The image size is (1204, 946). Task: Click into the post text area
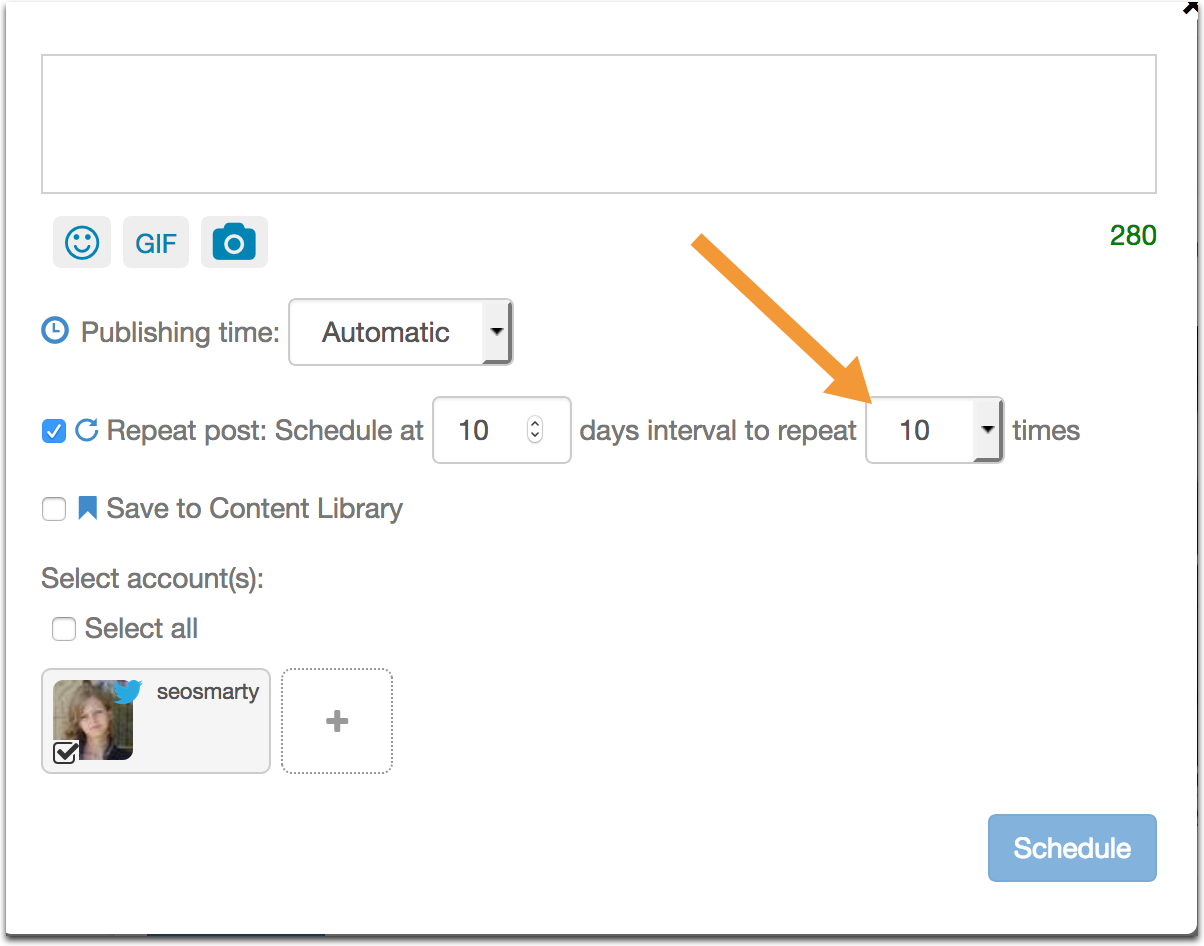click(598, 124)
